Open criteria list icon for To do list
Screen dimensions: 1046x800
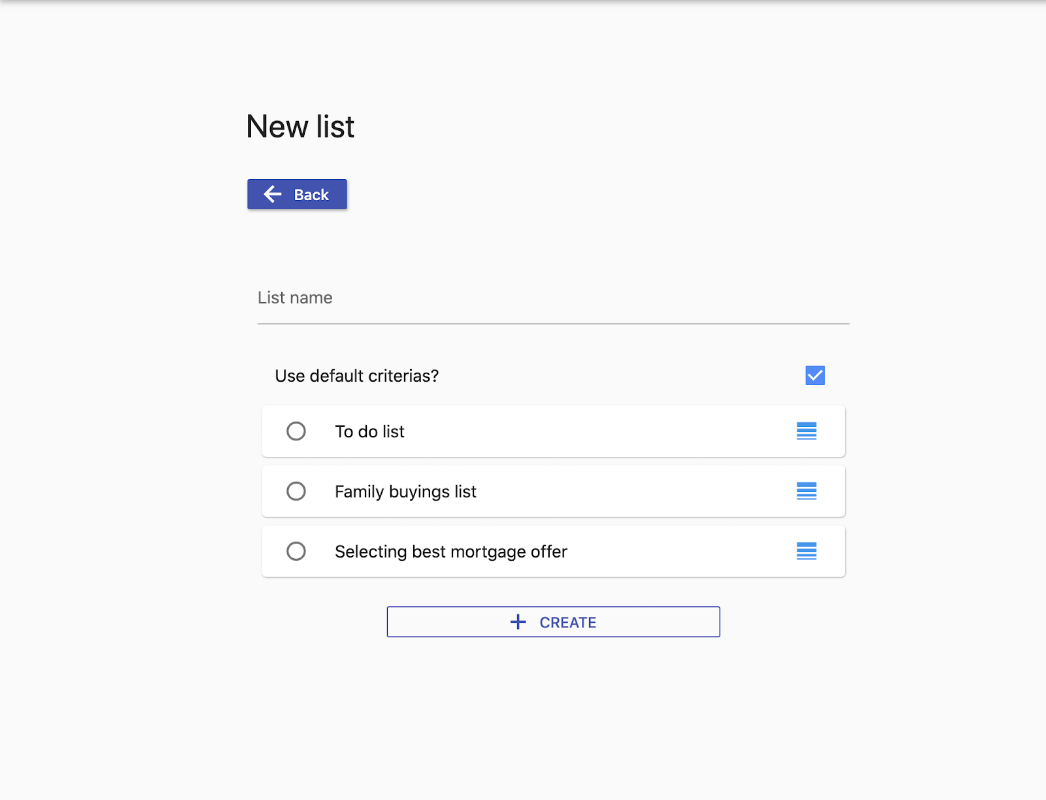pyautogui.click(x=806, y=431)
